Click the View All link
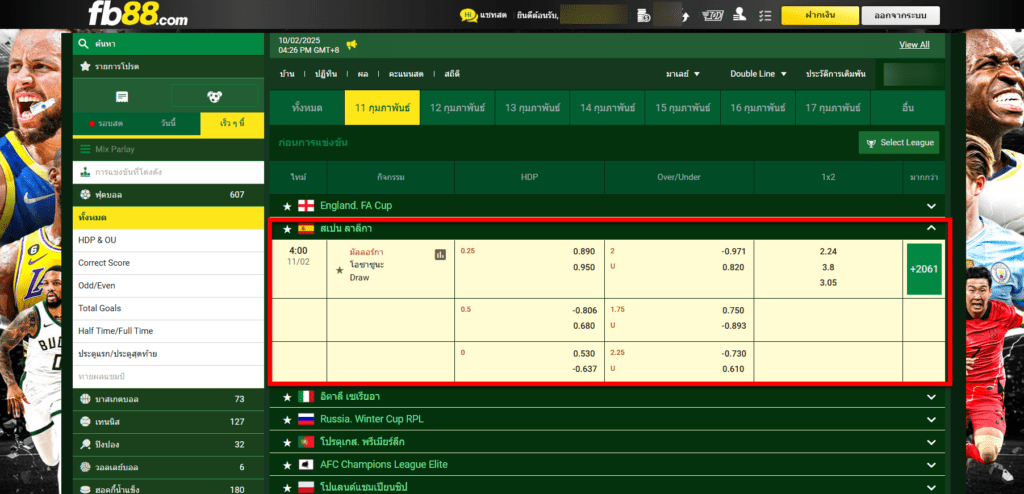This screenshot has height=494, width=1024. pyautogui.click(x=914, y=44)
